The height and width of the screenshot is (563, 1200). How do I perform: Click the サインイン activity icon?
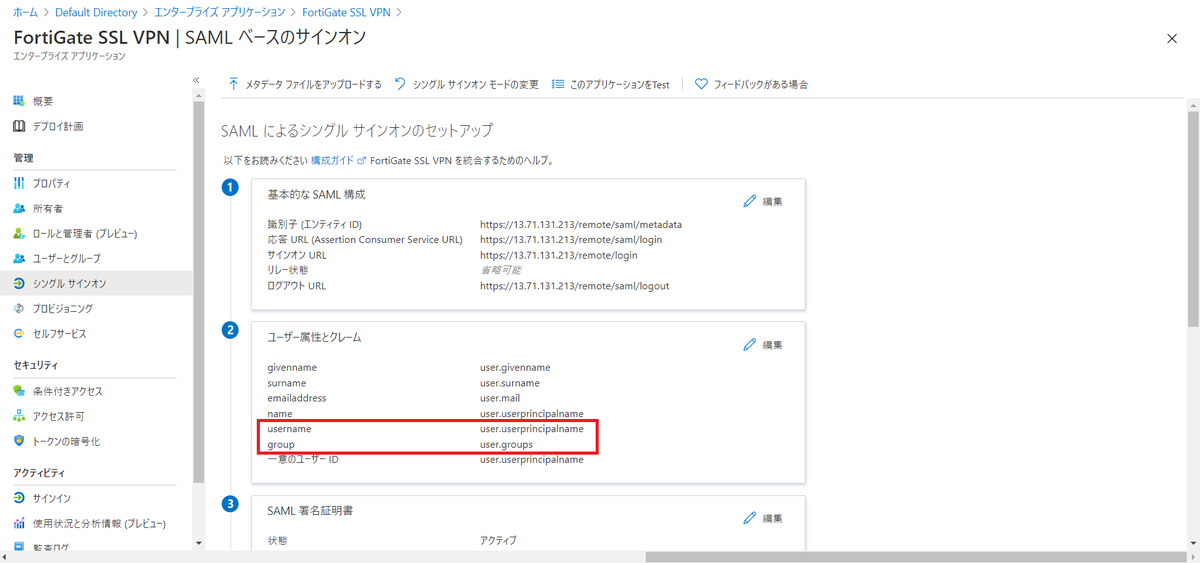coord(19,499)
